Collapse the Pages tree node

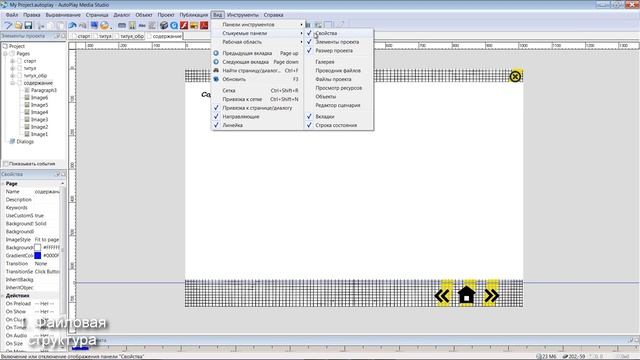pos(5,53)
